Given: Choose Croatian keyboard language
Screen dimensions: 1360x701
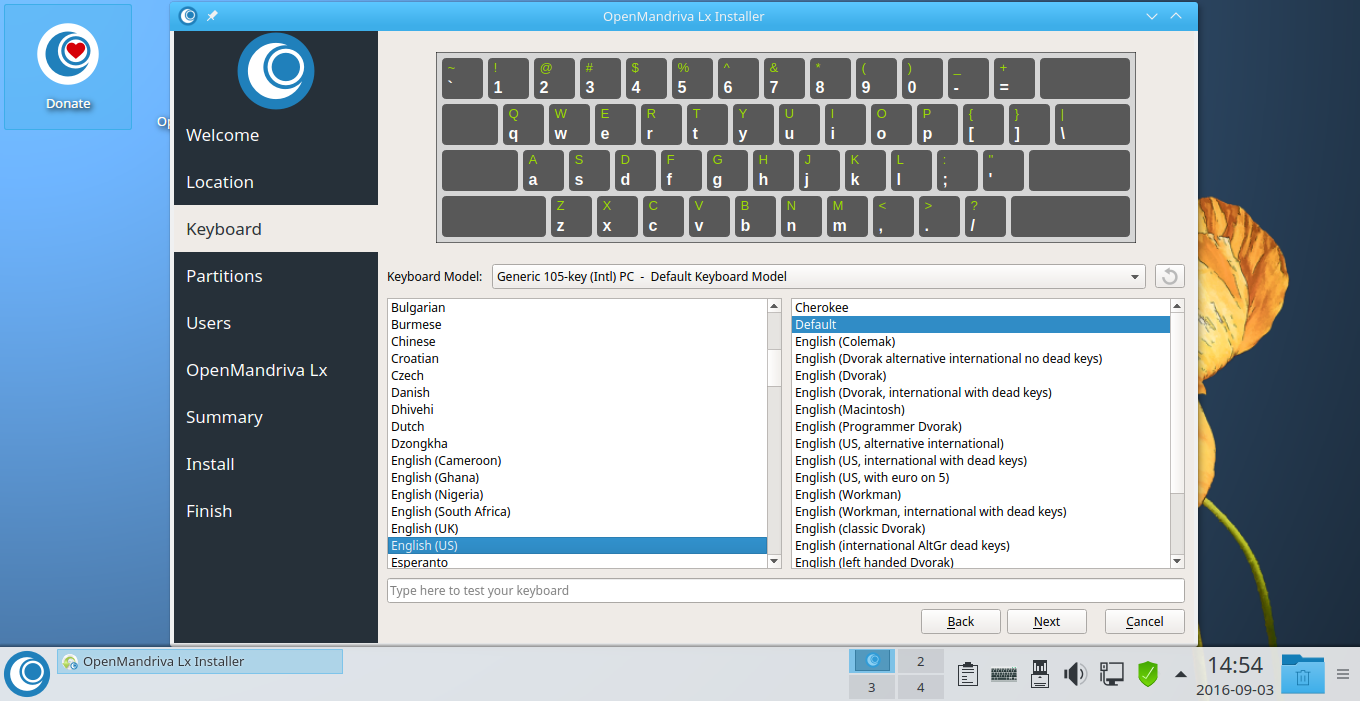Looking at the screenshot, I should click(x=577, y=358).
